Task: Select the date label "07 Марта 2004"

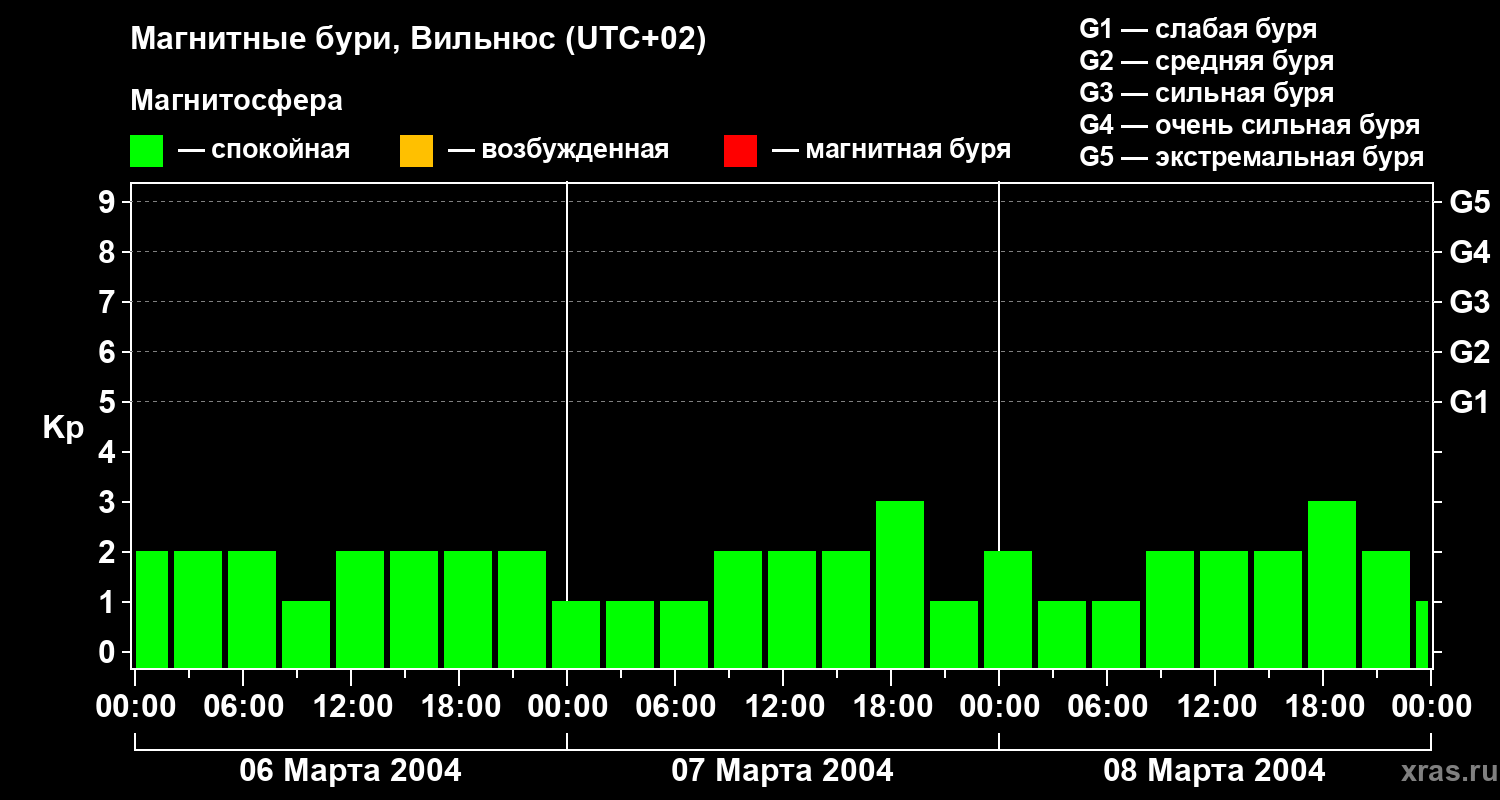Action: (x=782, y=771)
